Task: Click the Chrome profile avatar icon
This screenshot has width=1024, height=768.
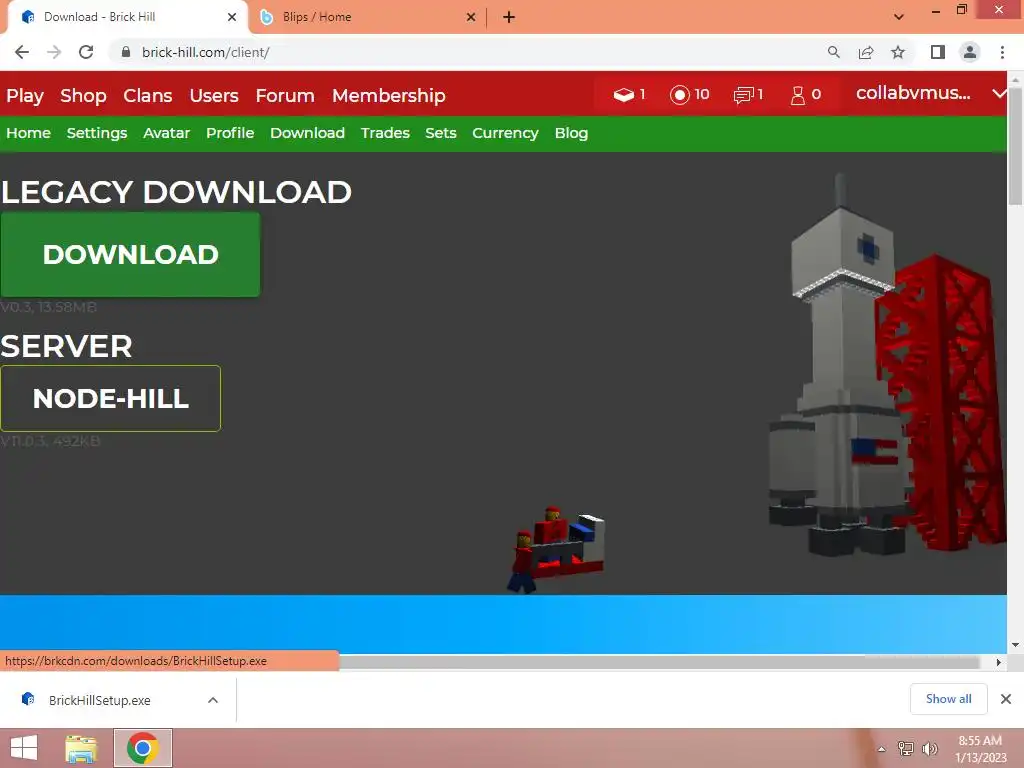Action: tap(970, 52)
